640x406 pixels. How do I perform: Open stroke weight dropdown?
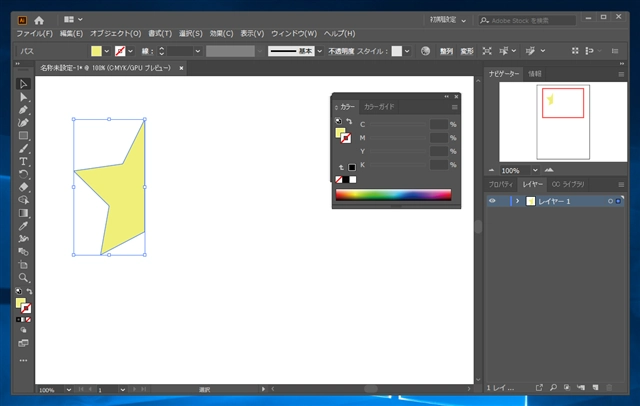[198, 51]
